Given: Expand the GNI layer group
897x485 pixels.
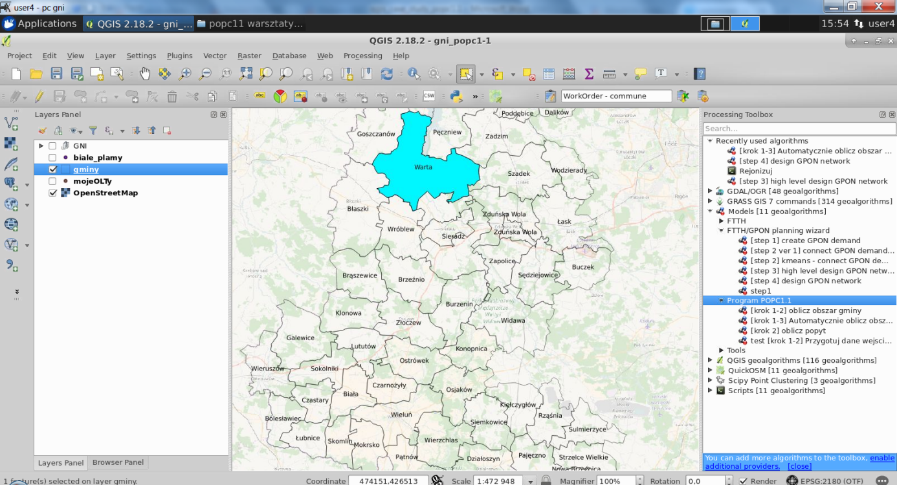Looking at the screenshot, I should 41,146.
